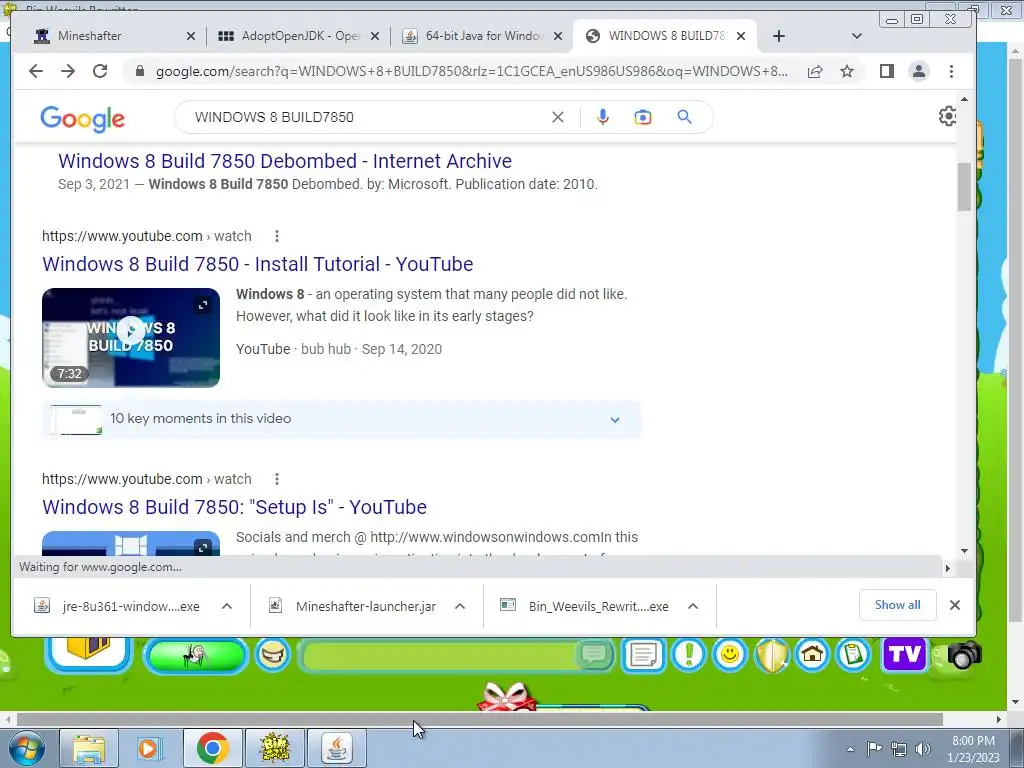
Task: Open Windows Explorer from the taskbar
Action: 89,748
